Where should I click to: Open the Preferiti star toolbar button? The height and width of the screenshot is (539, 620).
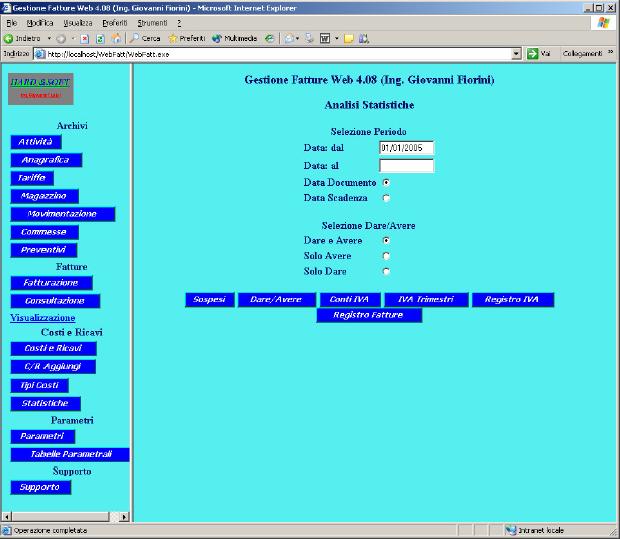[x=187, y=38]
